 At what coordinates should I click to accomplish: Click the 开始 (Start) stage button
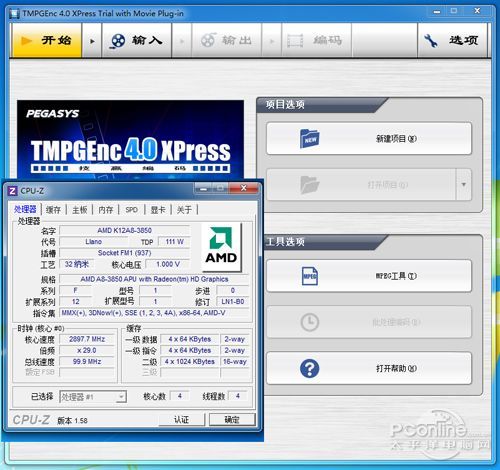pyautogui.click(x=47, y=40)
